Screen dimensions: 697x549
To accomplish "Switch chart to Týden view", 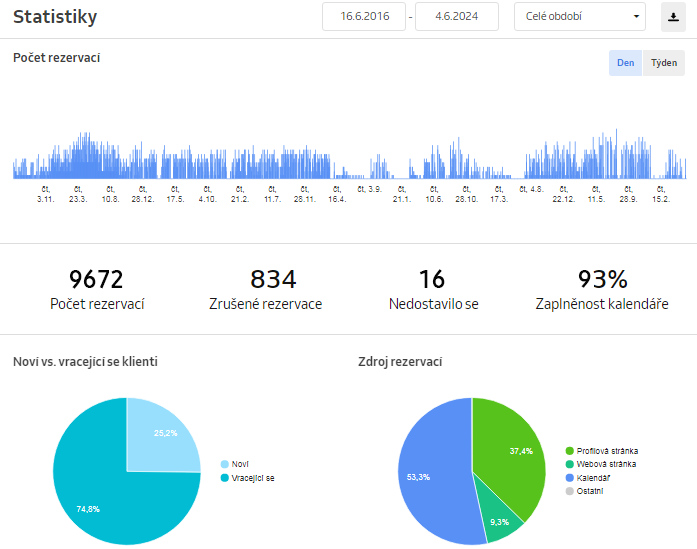I will (664, 63).
